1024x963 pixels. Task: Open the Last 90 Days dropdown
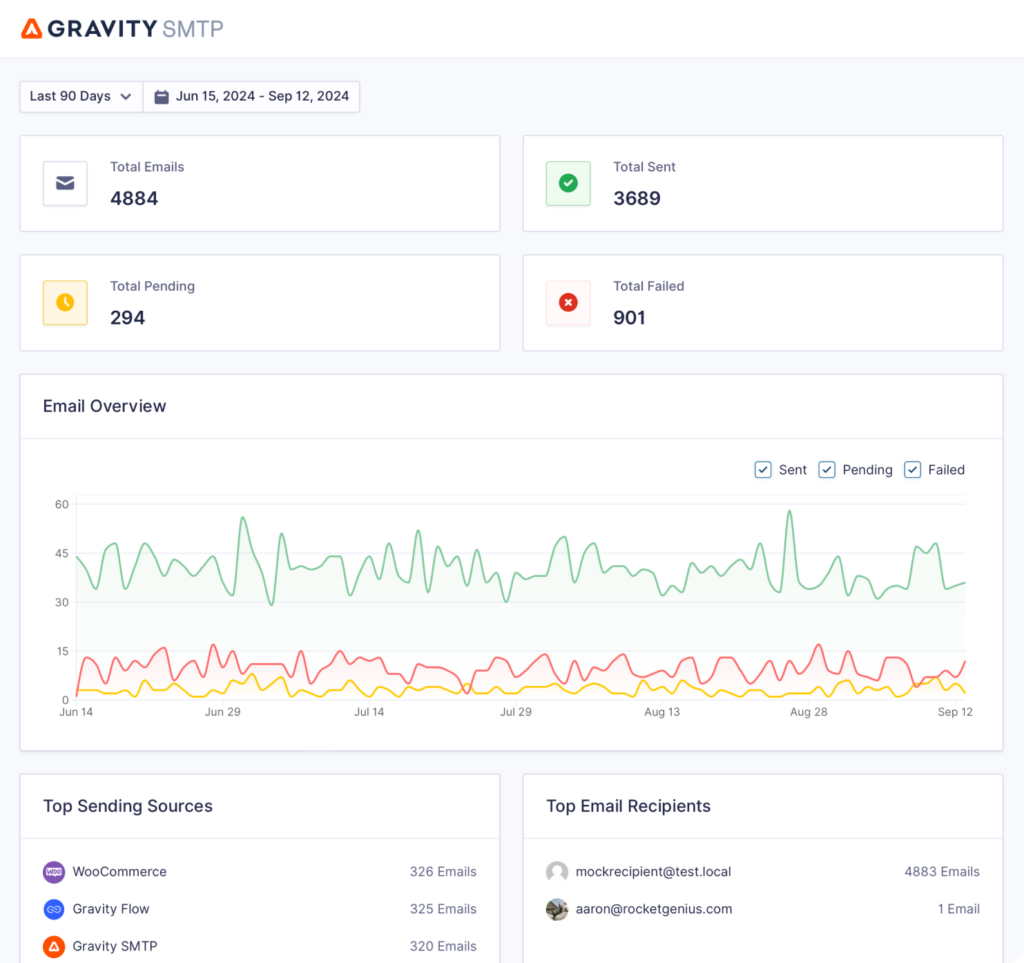(x=80, y=96)
